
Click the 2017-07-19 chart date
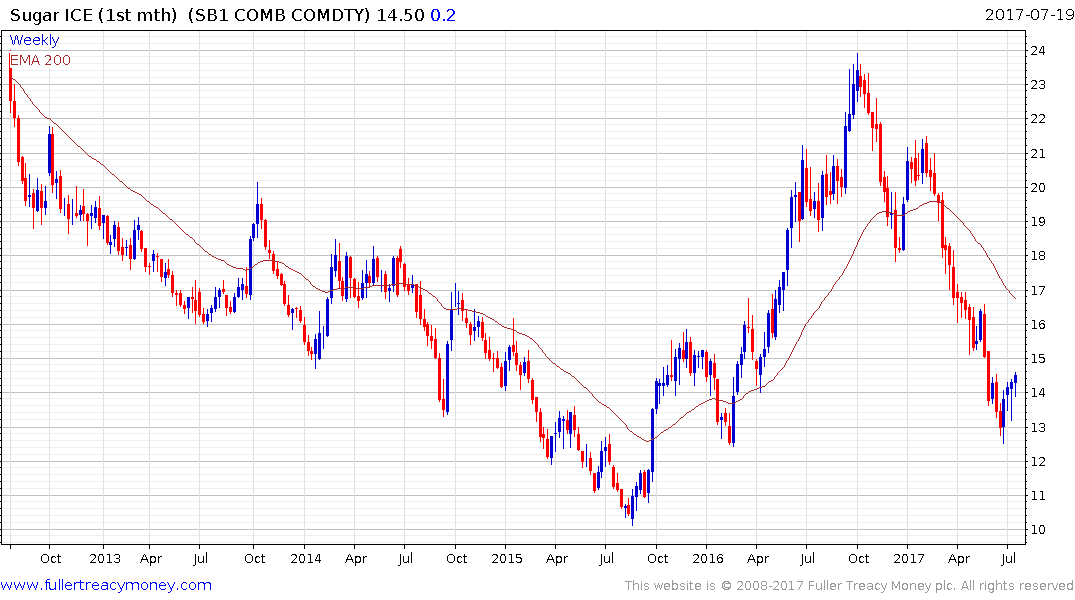pos(1026,15)
